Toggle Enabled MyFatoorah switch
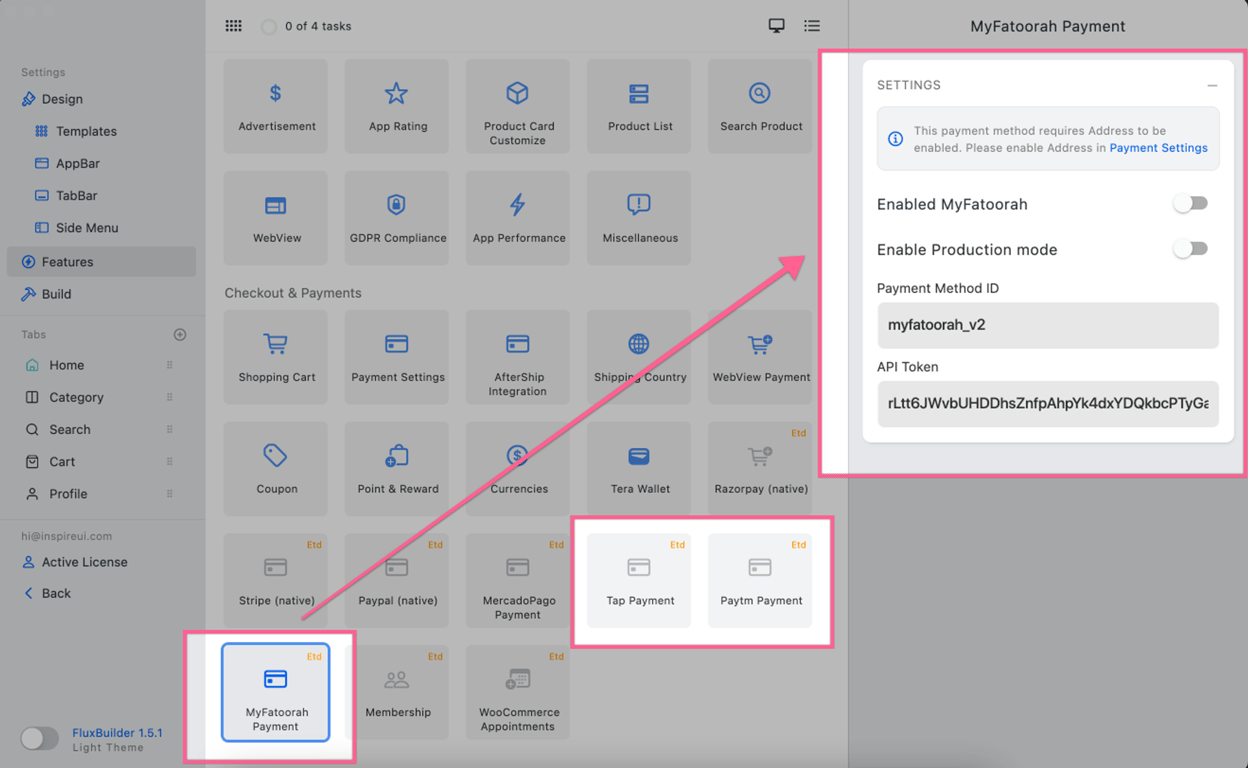Viewport: 1248px width, 768px height. click(1190, 203)
